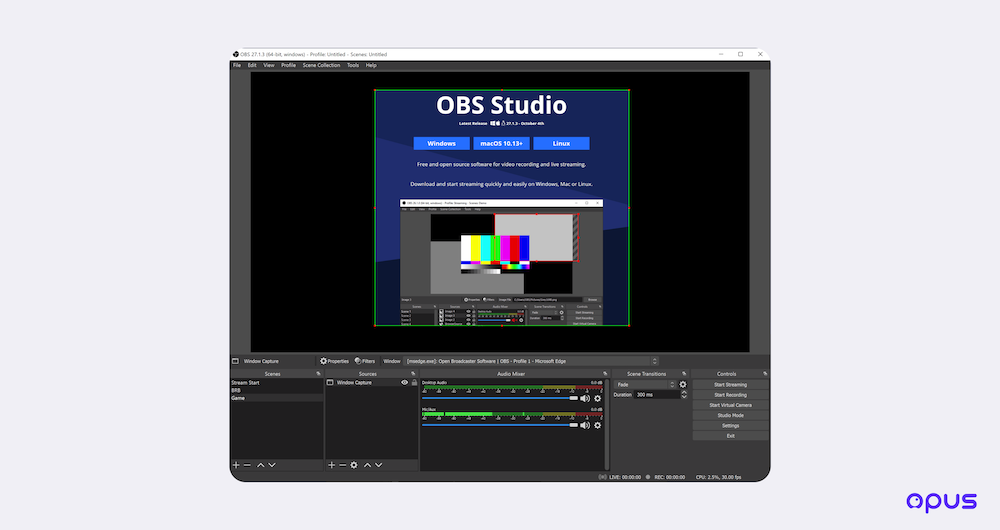
Task: Move the scene down in the Scenes list
Action: point(272,465)
